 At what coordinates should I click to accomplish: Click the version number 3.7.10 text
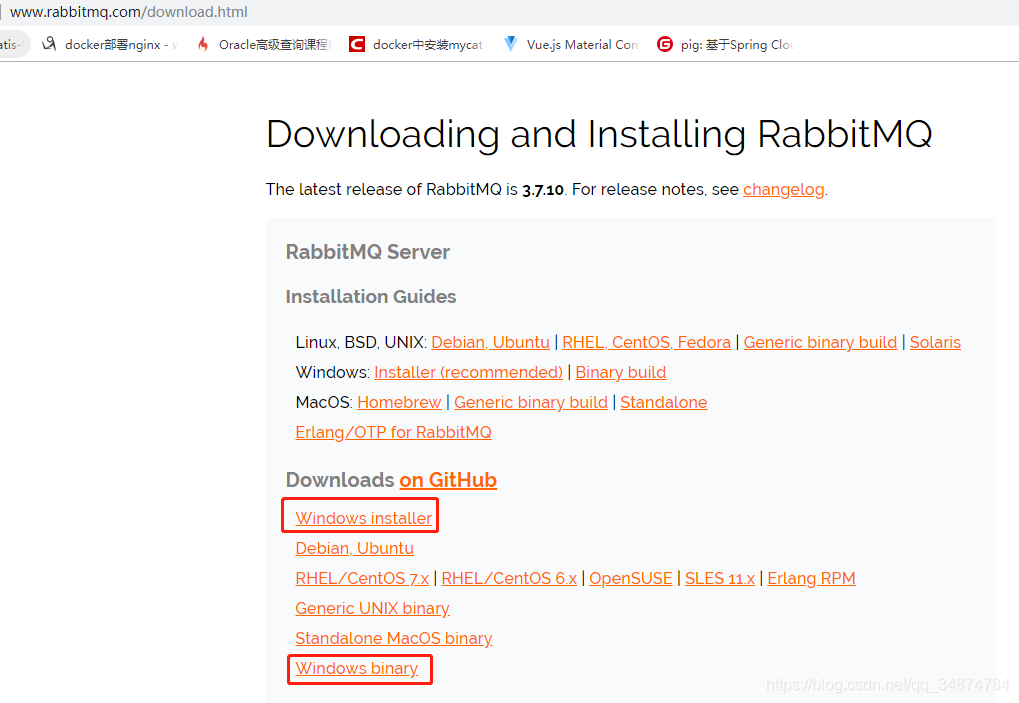coord(543,190)
